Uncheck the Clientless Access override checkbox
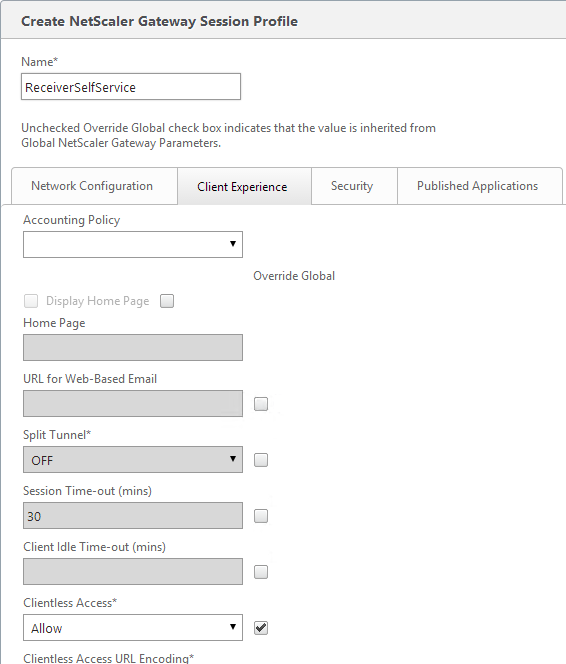Viewport: 566px width, 664px height. [x=261, y=628]
